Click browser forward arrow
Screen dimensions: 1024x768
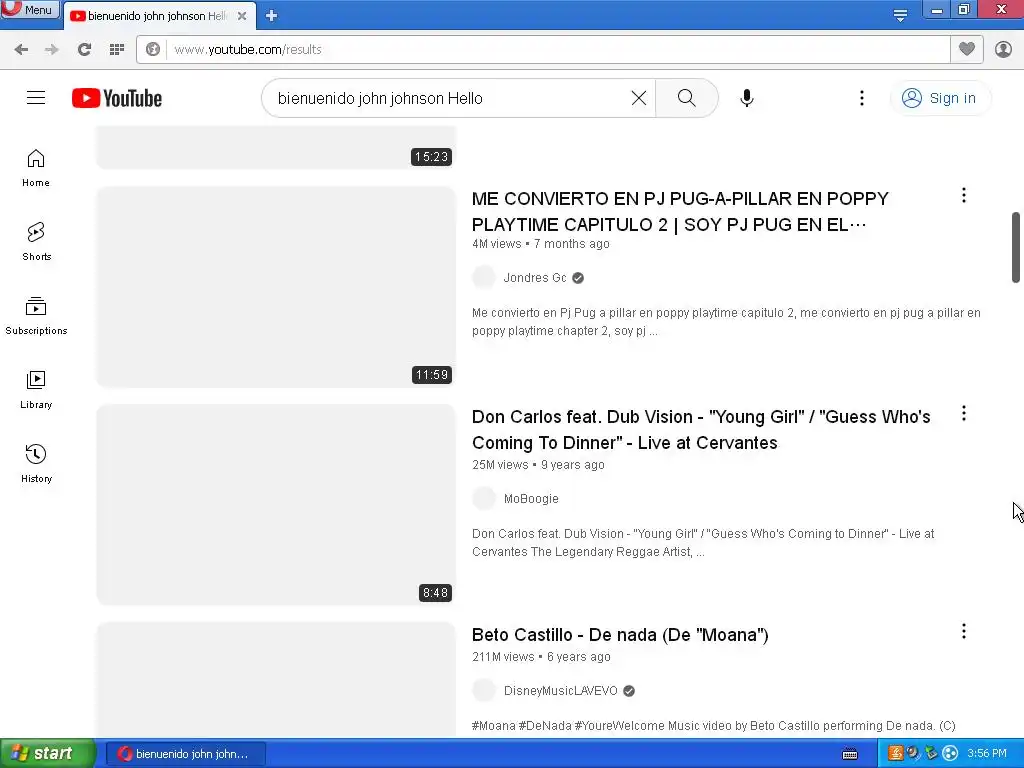click(52, 50)
